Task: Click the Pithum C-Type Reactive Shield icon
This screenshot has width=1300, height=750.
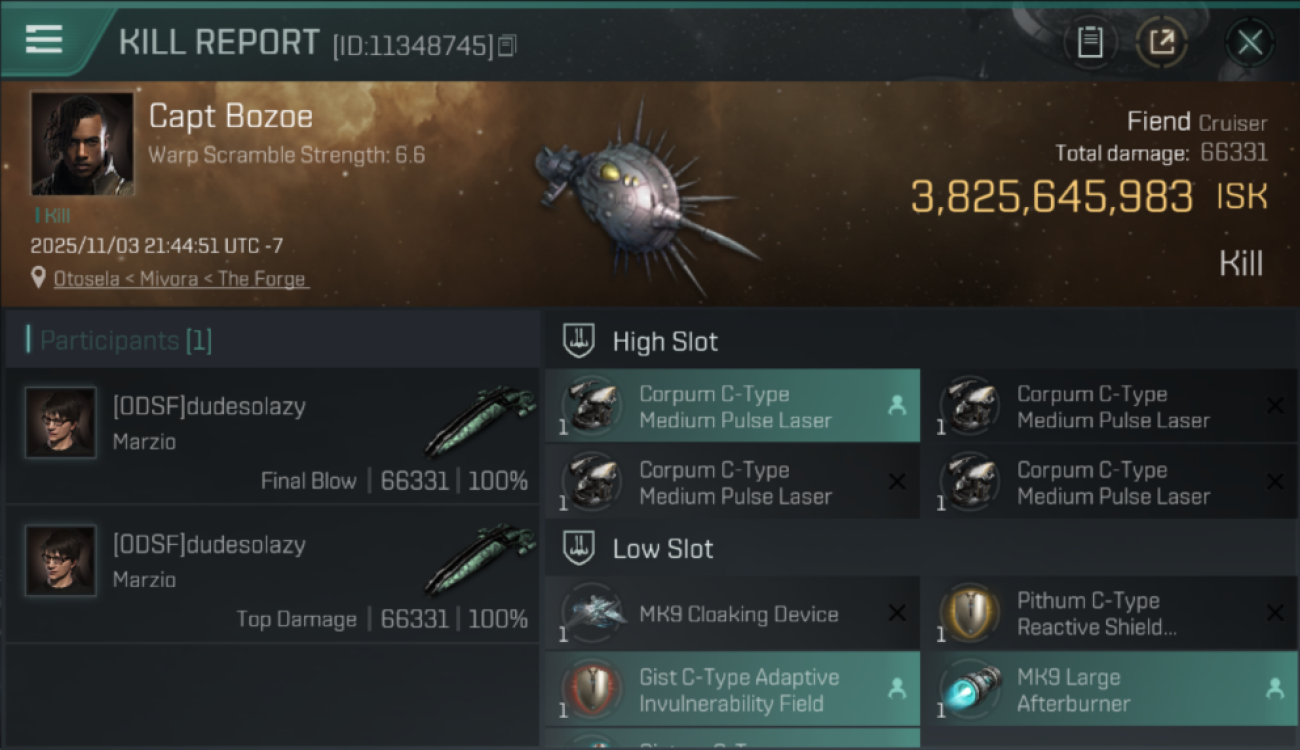Action: click(970, 614)
